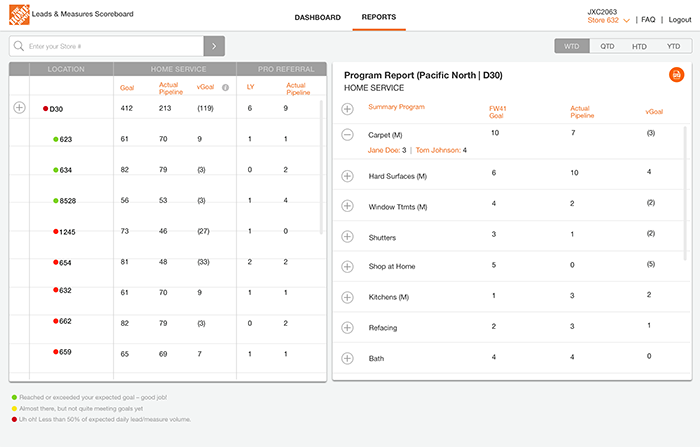Click the Goal subheader in Home Service
700x447 pixels.
(x=127, y=88)
